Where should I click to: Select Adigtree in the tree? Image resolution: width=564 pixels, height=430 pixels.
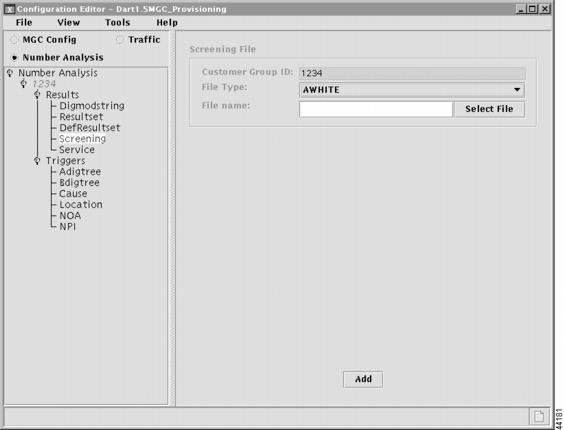(80, 172)
